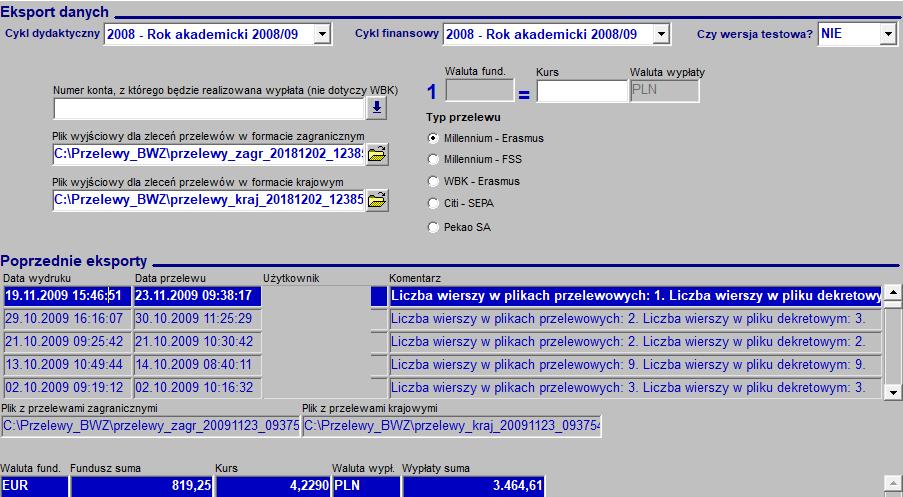Click the PLN payout currency cell in summary row
Image resolution: width=903 pixels, height=497 pixels.
366,486
